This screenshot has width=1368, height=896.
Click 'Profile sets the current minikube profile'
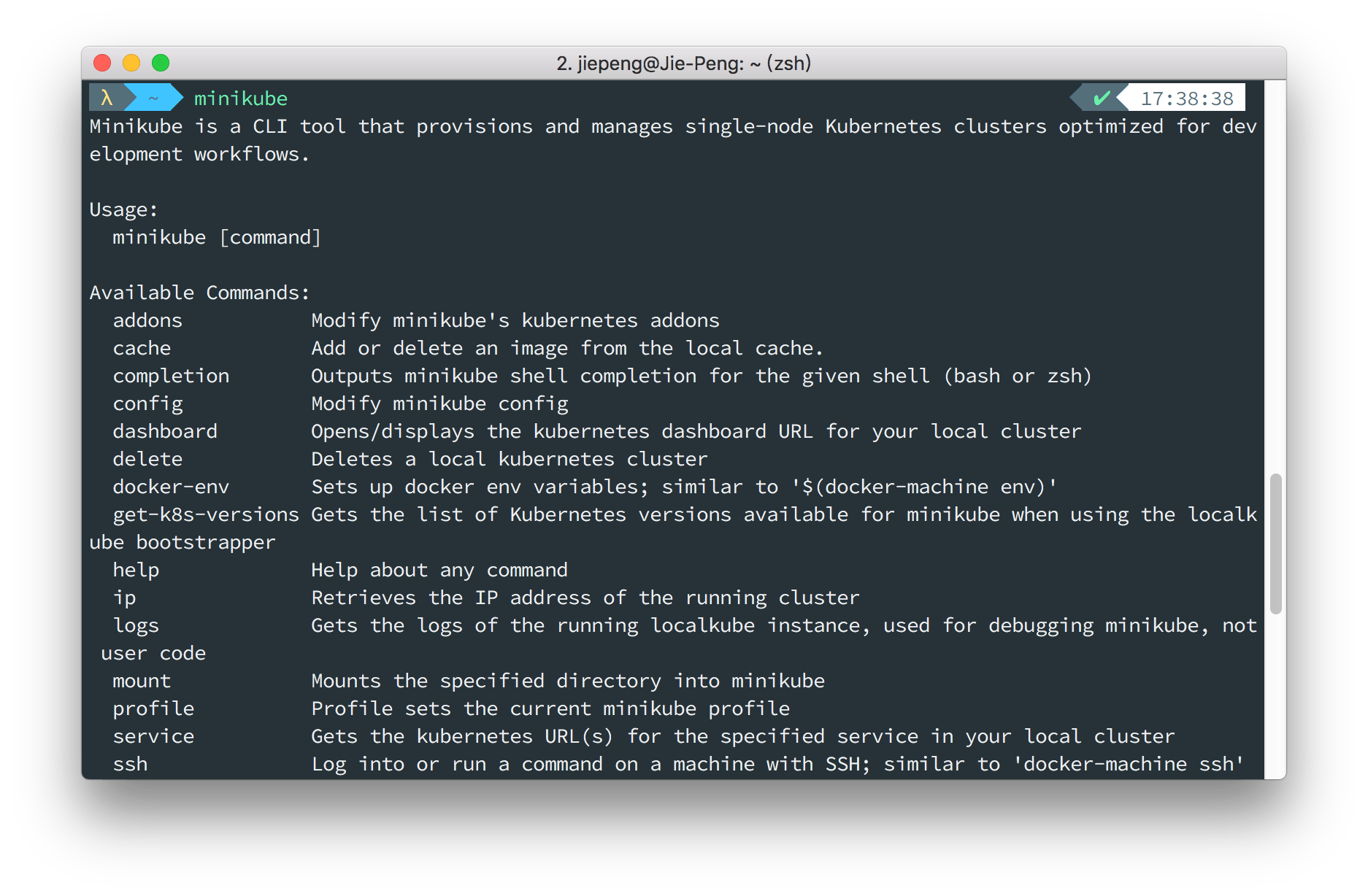point(550,709)
